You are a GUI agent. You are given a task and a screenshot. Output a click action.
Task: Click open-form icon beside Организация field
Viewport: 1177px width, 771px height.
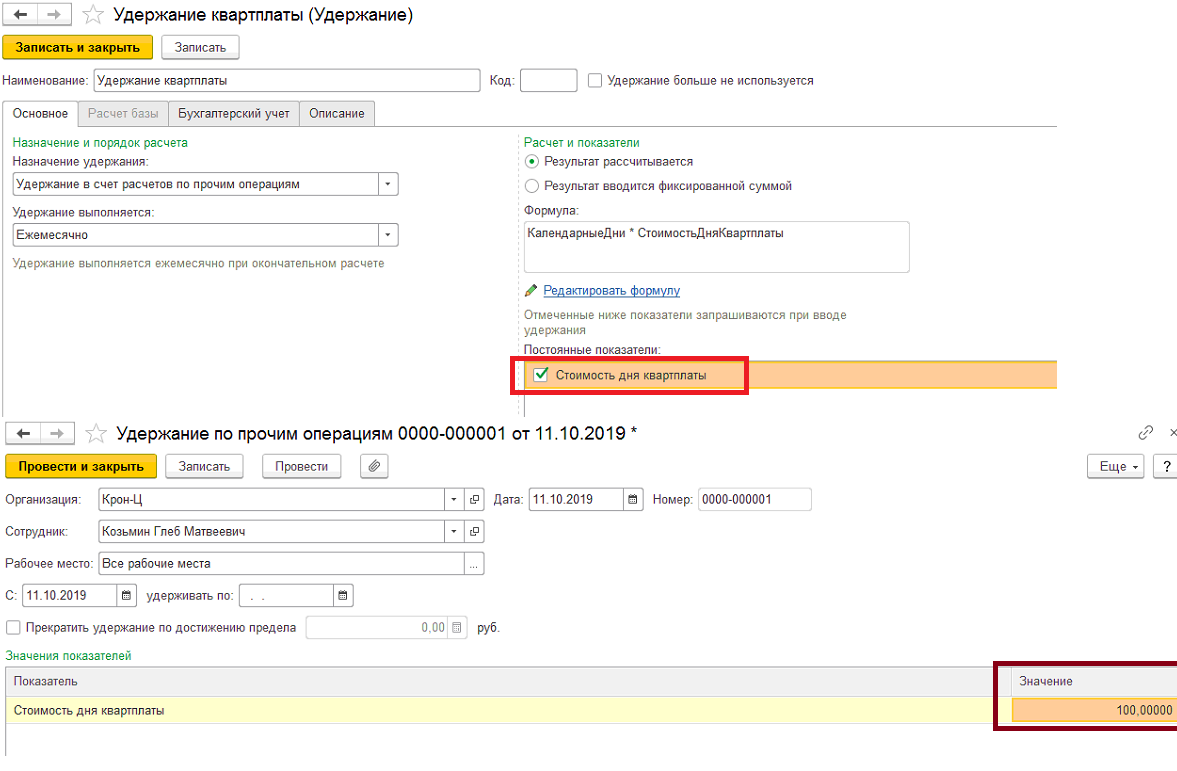(x=474, y=499)
